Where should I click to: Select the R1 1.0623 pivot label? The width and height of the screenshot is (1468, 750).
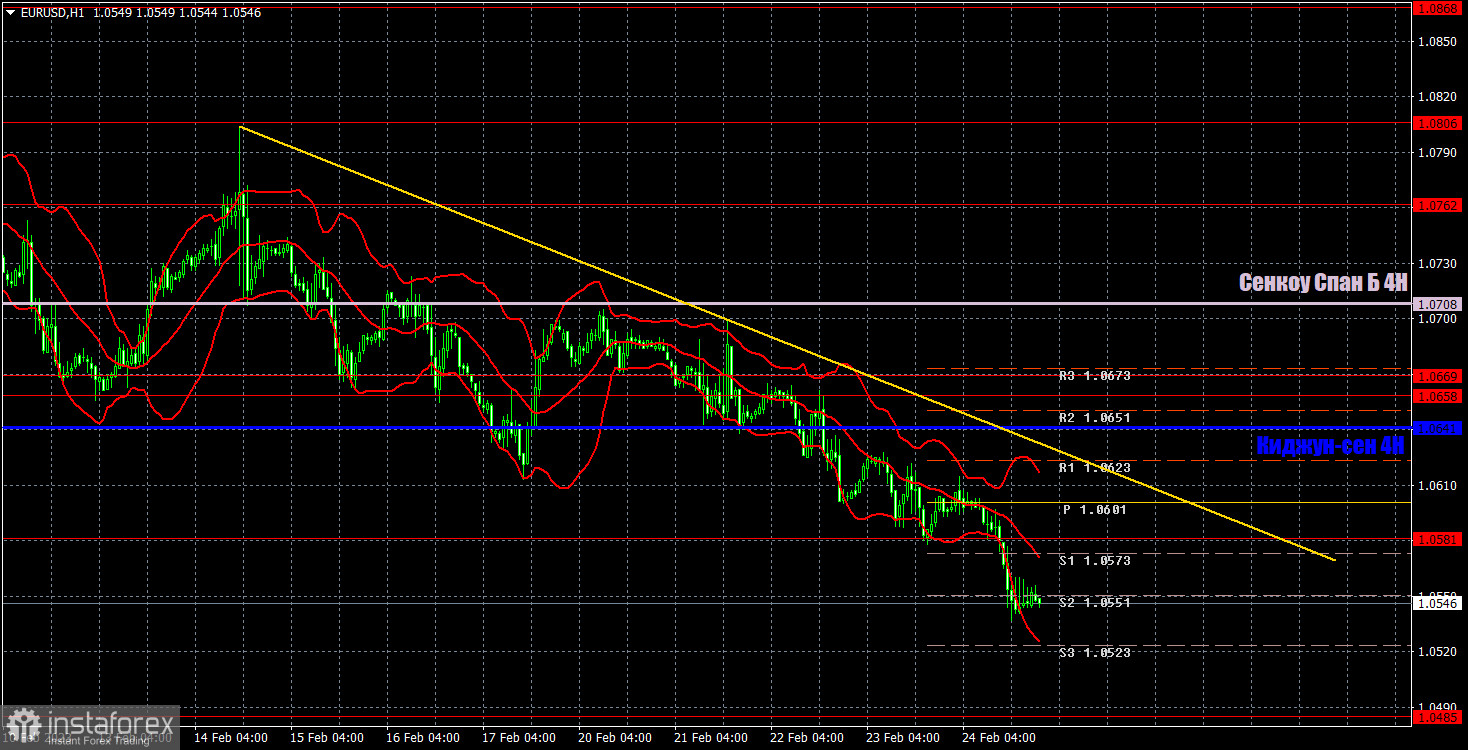tap(1094, 467)
